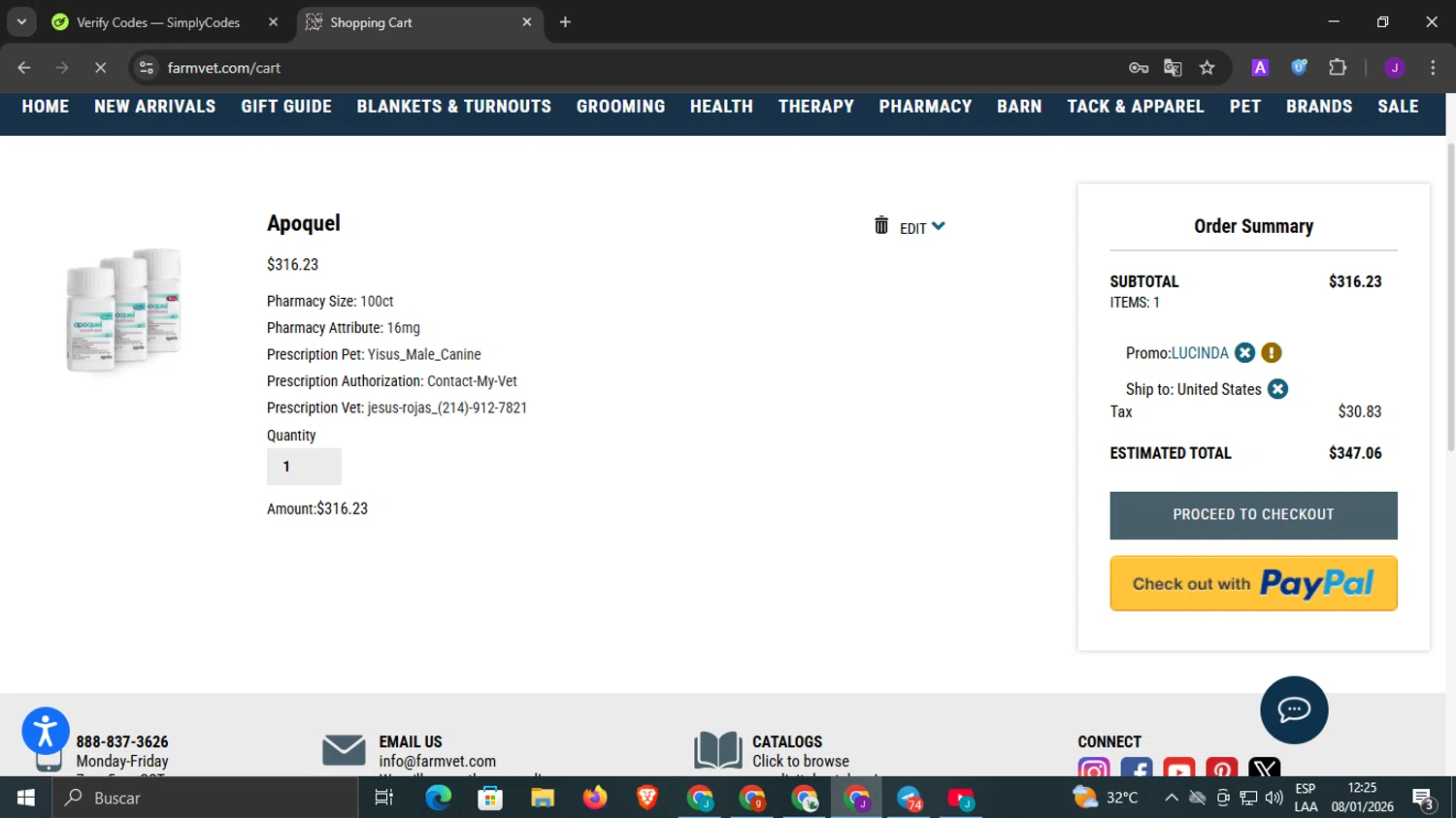Screen dimensions: 1456x818
Task: Open the SALE menu
Action: coord(1398,107)
